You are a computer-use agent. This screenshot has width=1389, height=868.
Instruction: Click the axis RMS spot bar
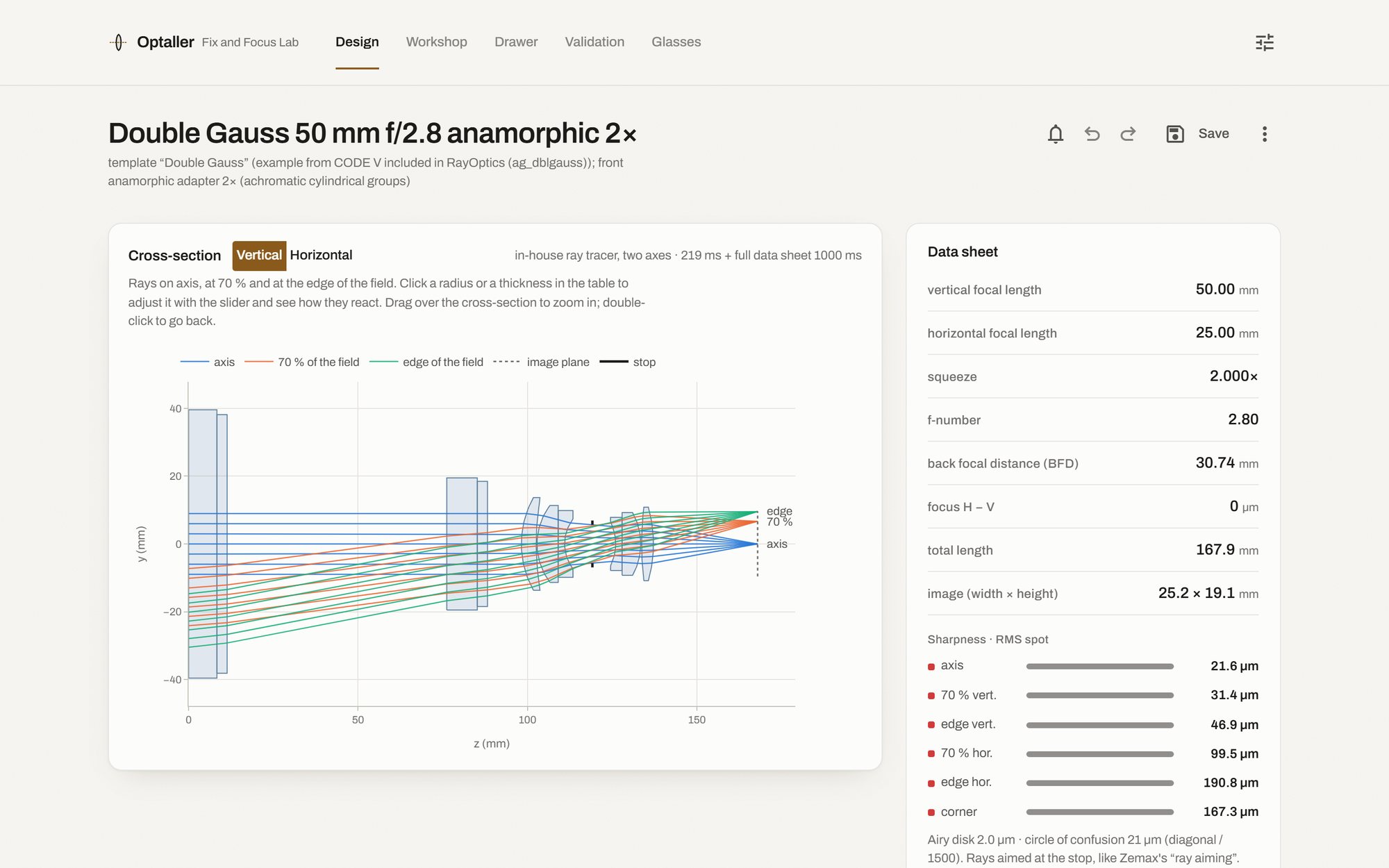[1099, 666]
